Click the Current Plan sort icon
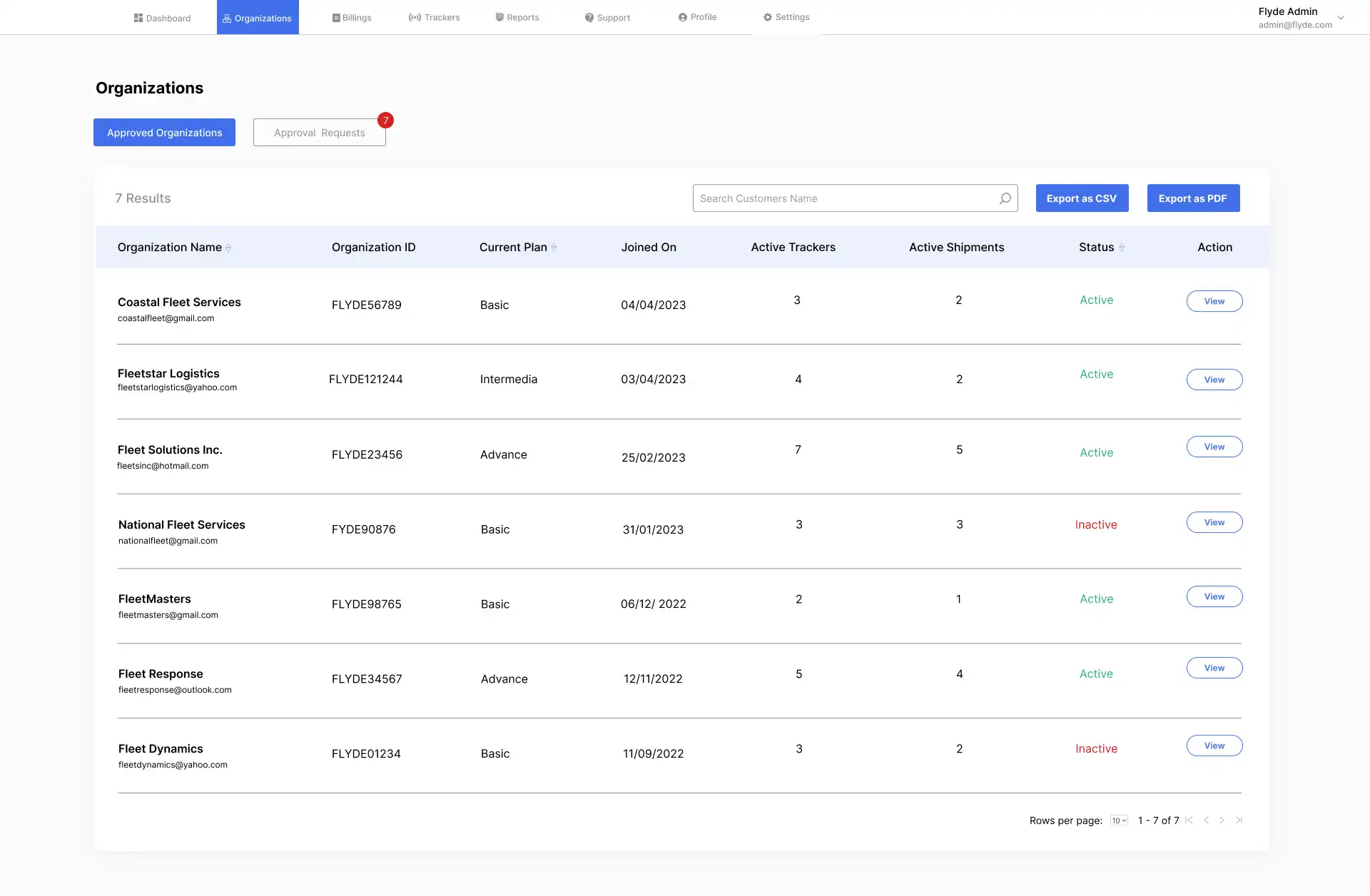Image resolution: width=1370 pixels, height=896 pixels. coord(554,248)
